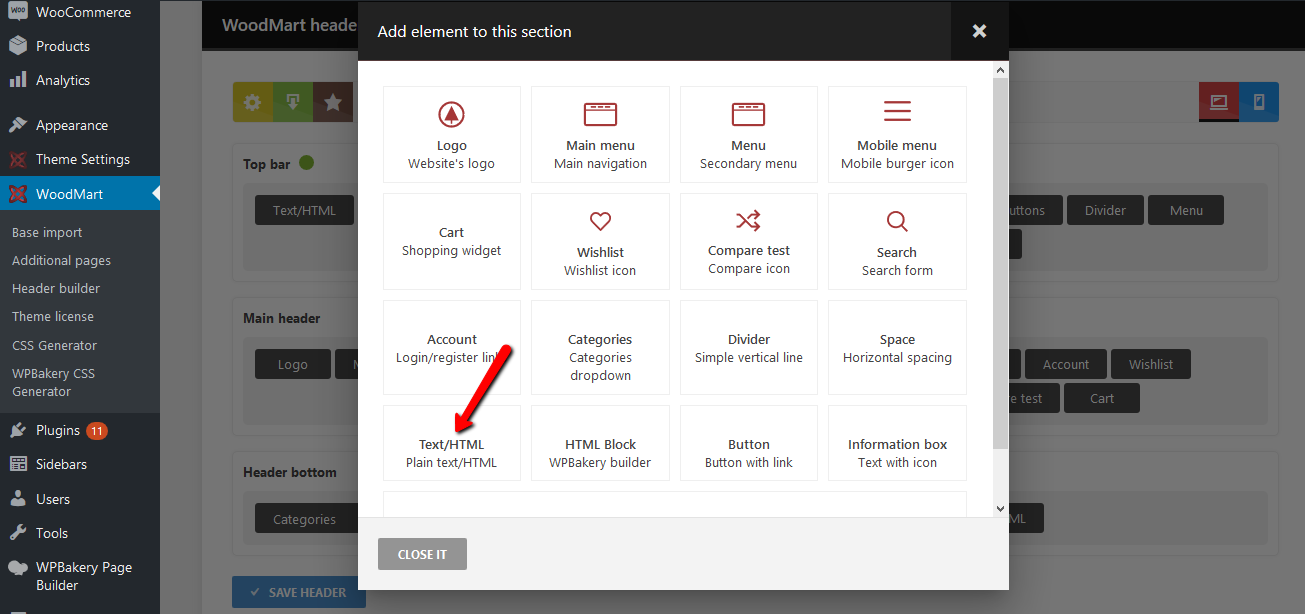The width and height of the screenshot is (1305, 614).
Task: Click the CLOSE IT button
Action: [422, 554]
